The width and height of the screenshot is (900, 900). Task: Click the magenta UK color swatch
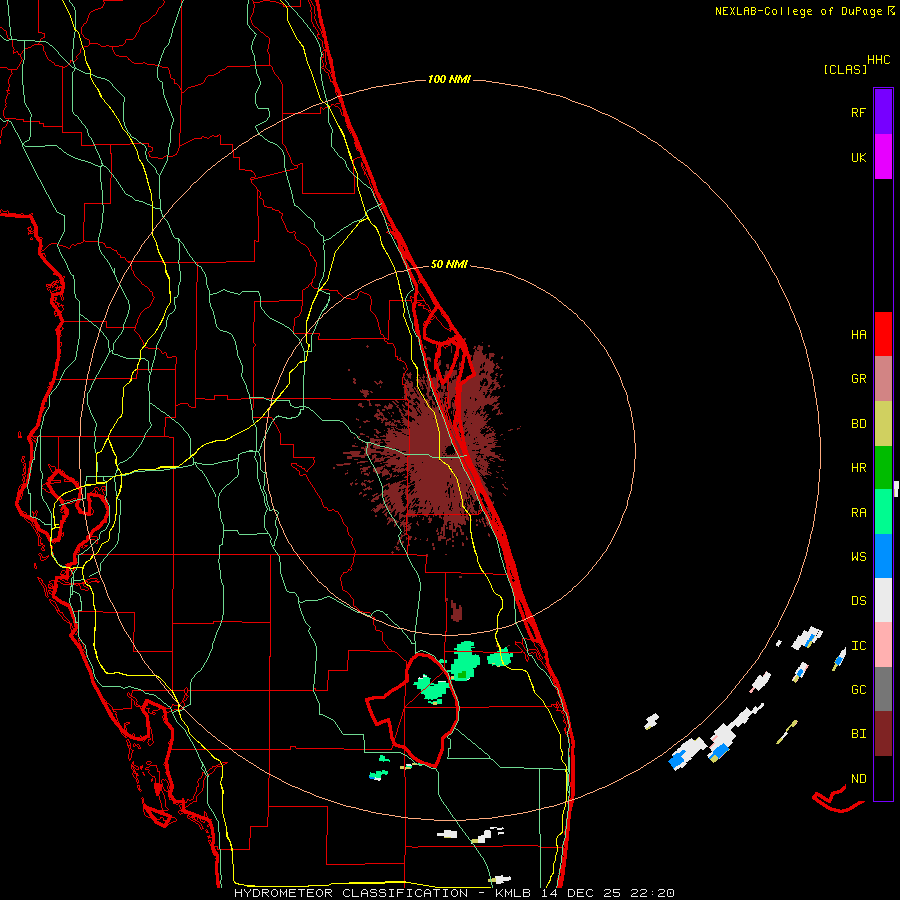[883, 157]
